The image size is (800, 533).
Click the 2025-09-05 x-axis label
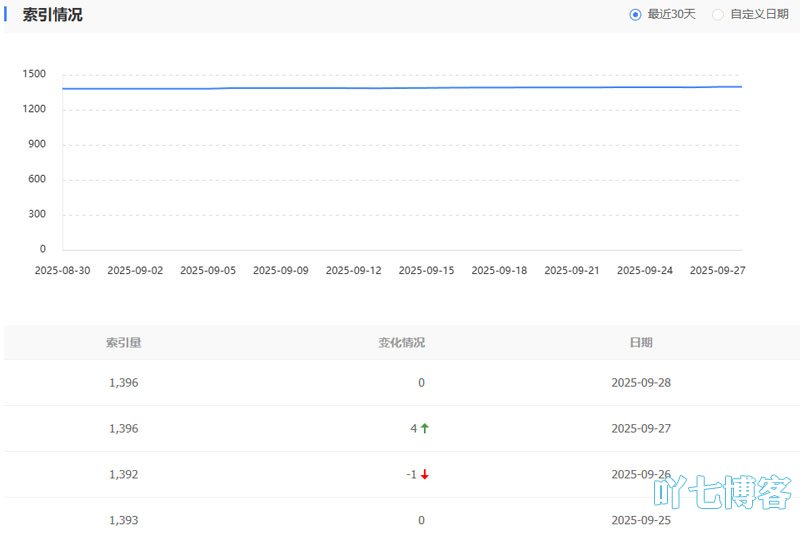(x=207, y=270)
